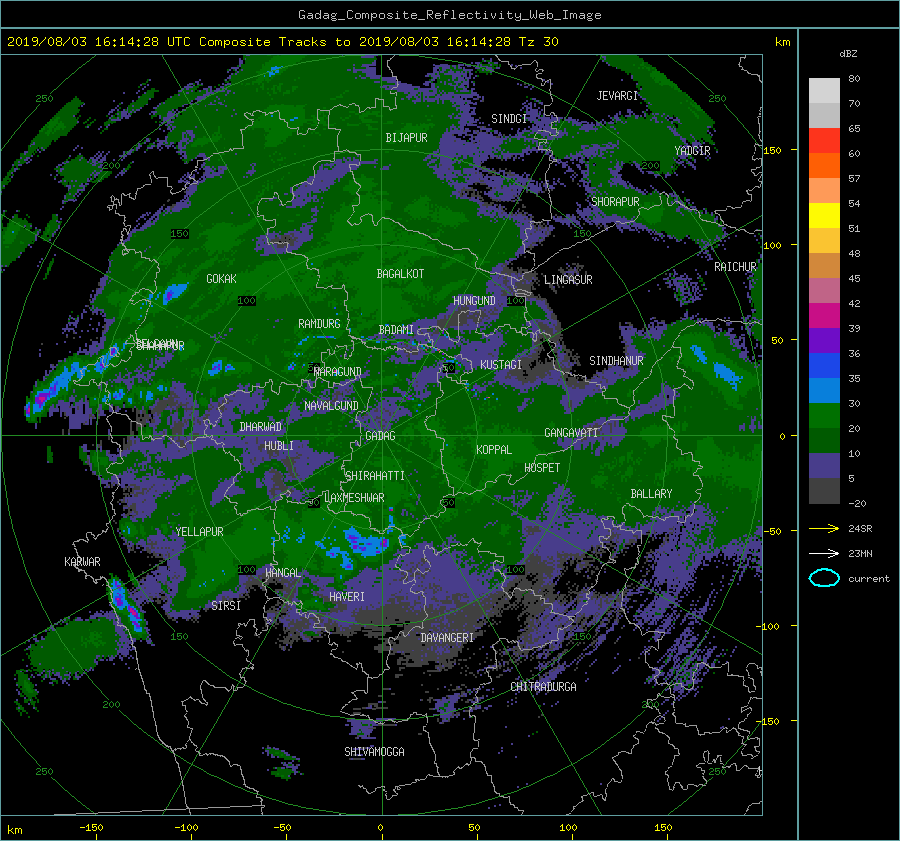
Task: Select the red 60 dBZ color swatch
Action: [824, 141]
